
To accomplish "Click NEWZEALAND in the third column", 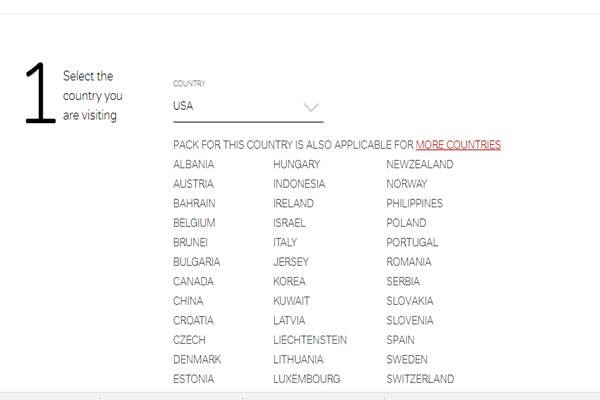I will [x=420, y=164].
